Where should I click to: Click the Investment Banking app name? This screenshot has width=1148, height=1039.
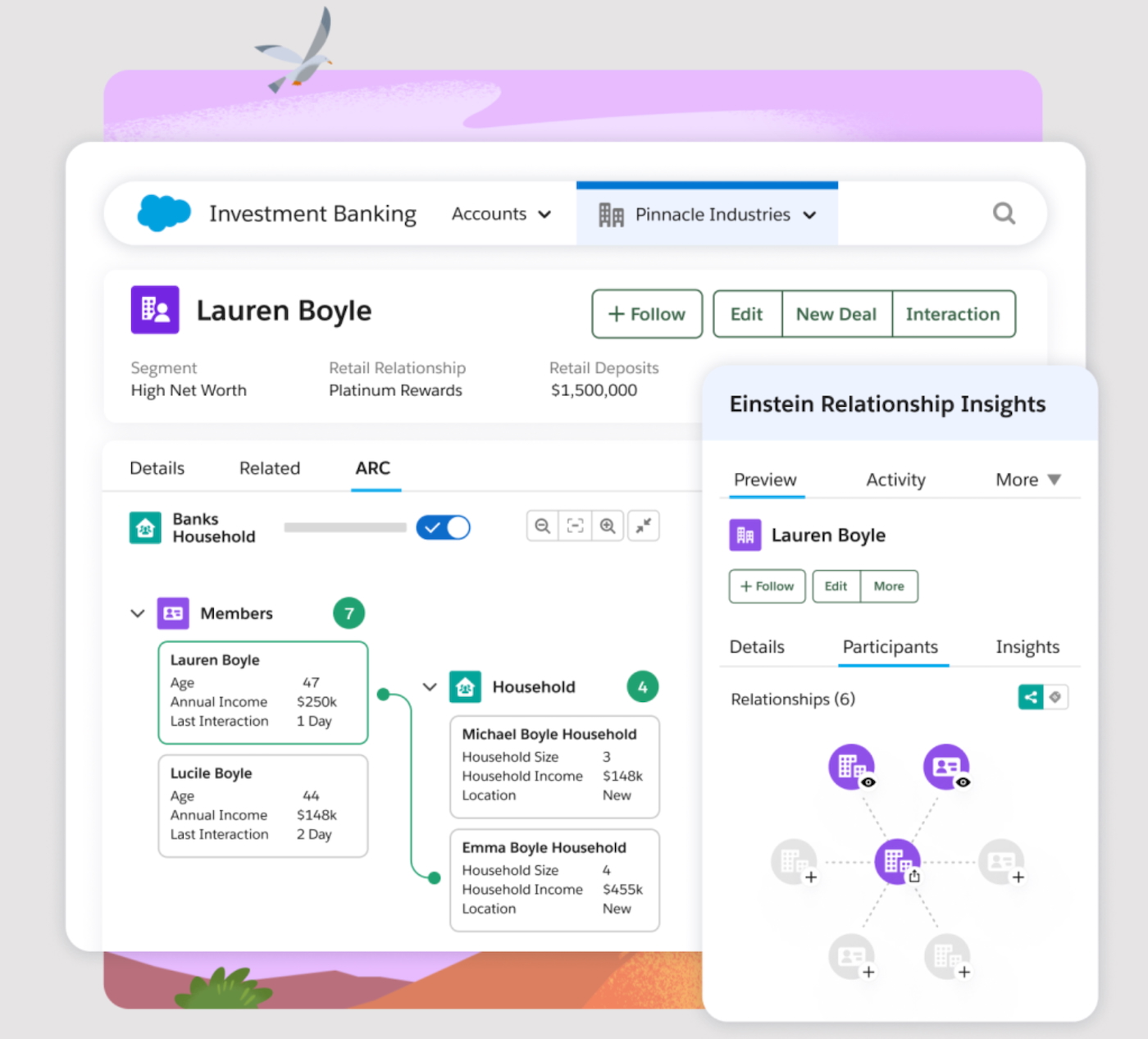coord(312,214)
